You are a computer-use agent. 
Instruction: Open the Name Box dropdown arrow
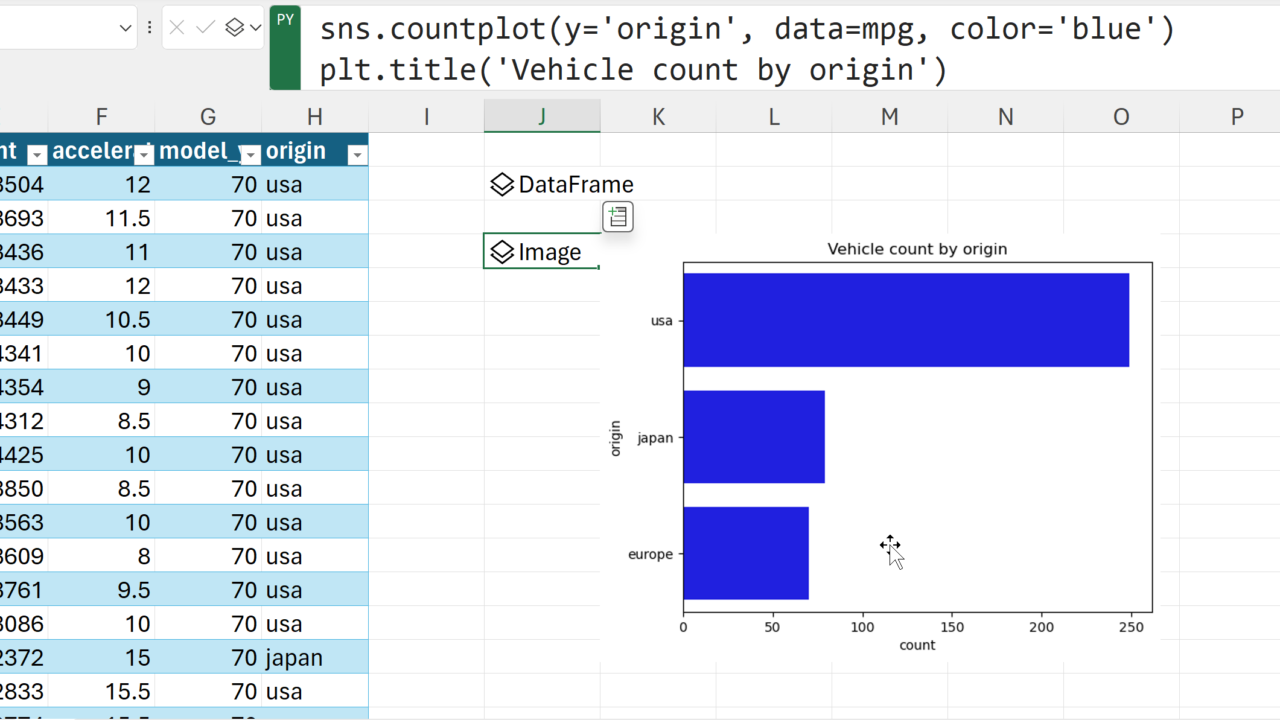coord(126,28)
